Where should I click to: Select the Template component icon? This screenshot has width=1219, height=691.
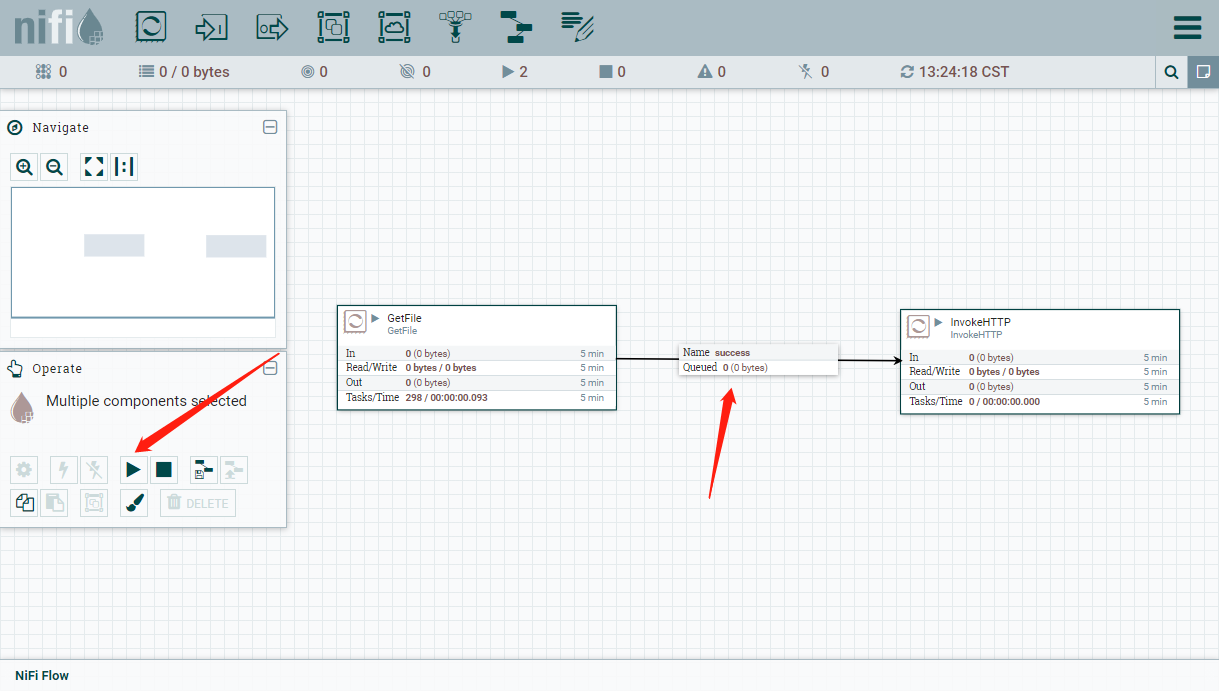click(x=516, y=27)
